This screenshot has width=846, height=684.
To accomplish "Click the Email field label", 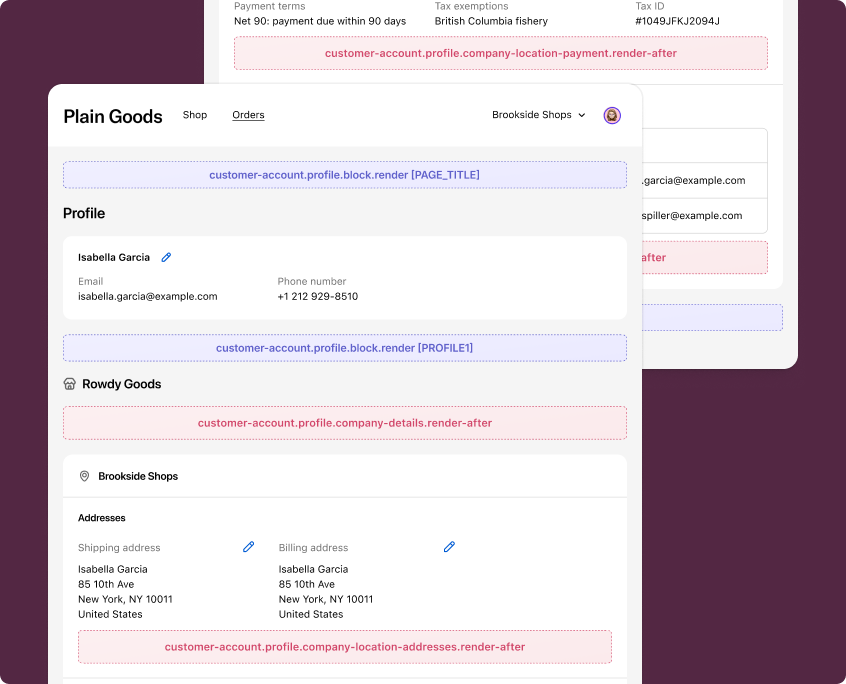I will coord(90,281).
